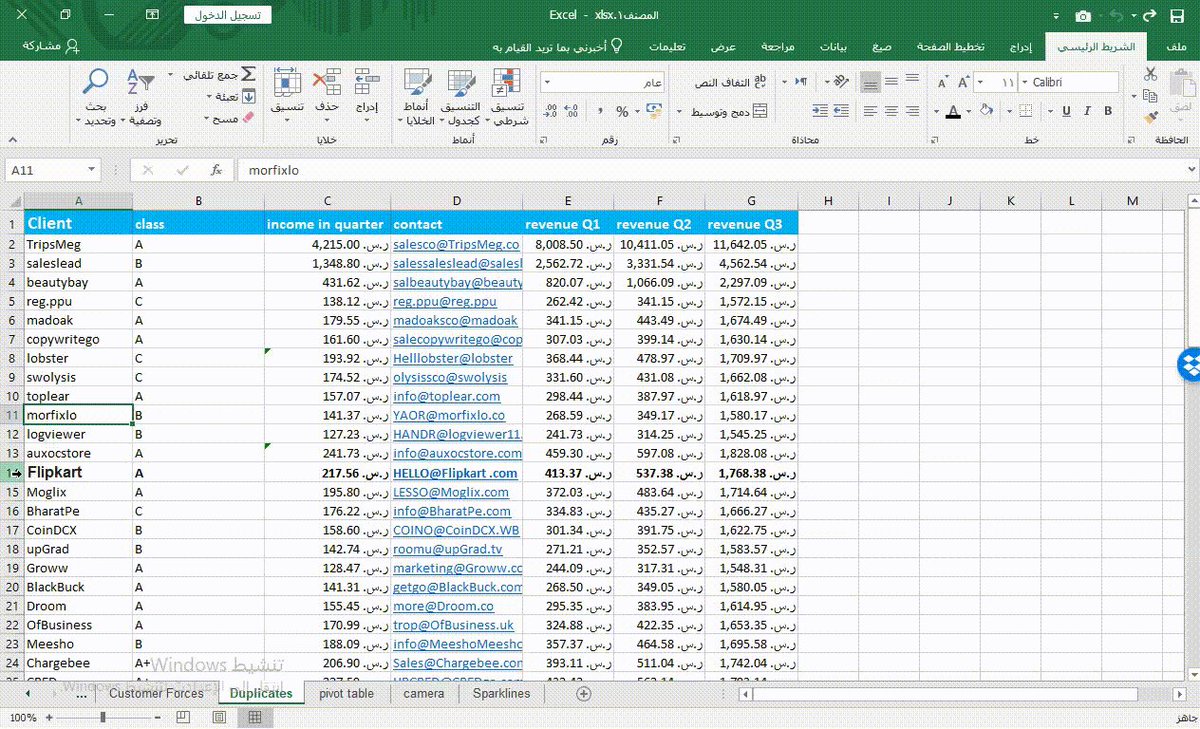Toggle Wrap Text (التفاف النص)
The width and height of the screenshot is (1200, 729).
click(731, 81)
